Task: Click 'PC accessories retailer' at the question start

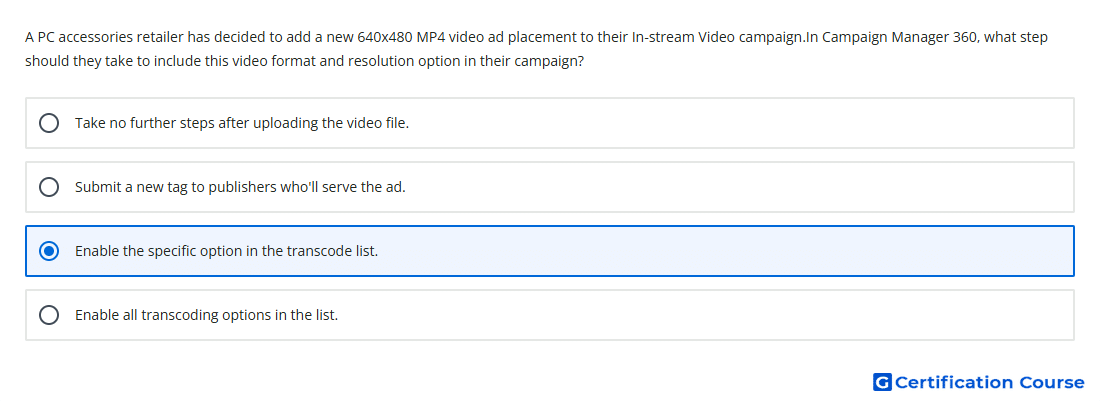Action: (x=102, y=37)
